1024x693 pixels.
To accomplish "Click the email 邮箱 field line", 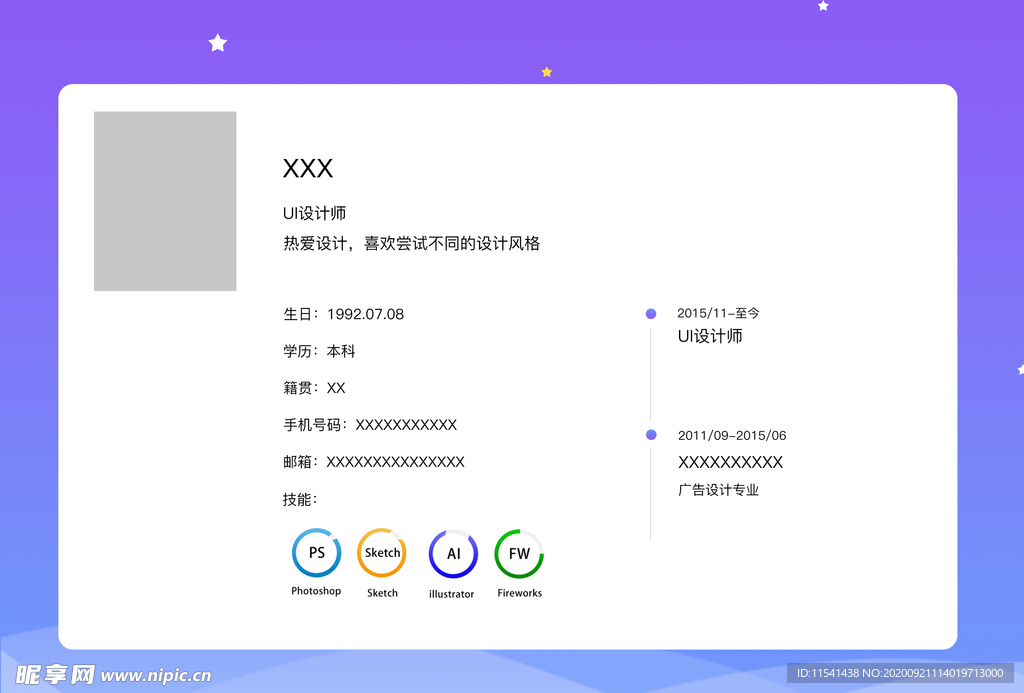I will pyautogui.click(x=374, y=462).
